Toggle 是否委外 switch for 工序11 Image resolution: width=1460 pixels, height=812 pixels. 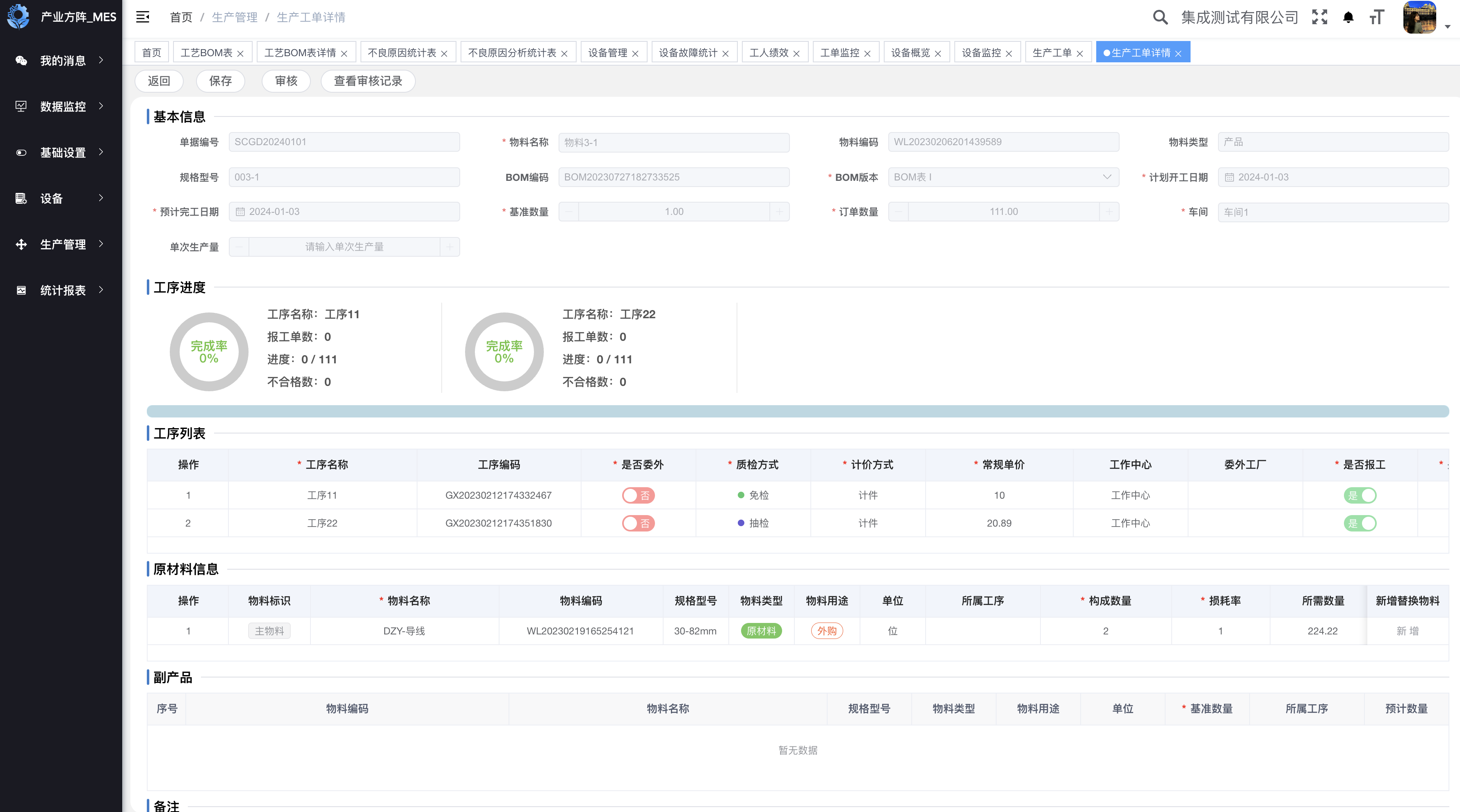(x=638, y=495)
